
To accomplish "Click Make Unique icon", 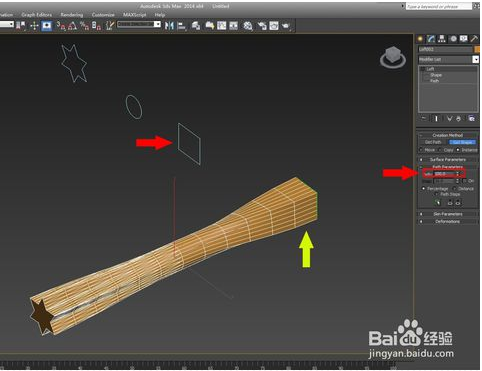I will [449, 118].
